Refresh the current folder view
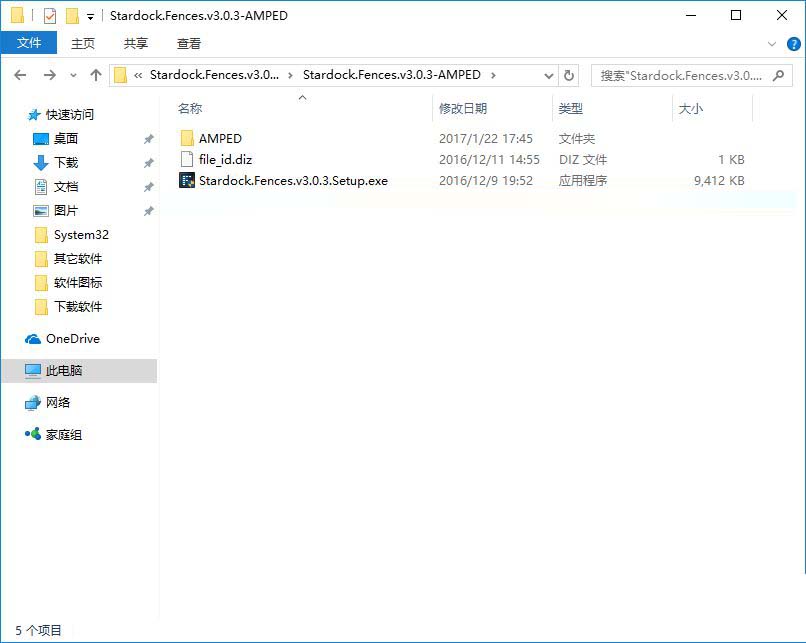Viewport: 806px width, 643px height. [569, 75]
